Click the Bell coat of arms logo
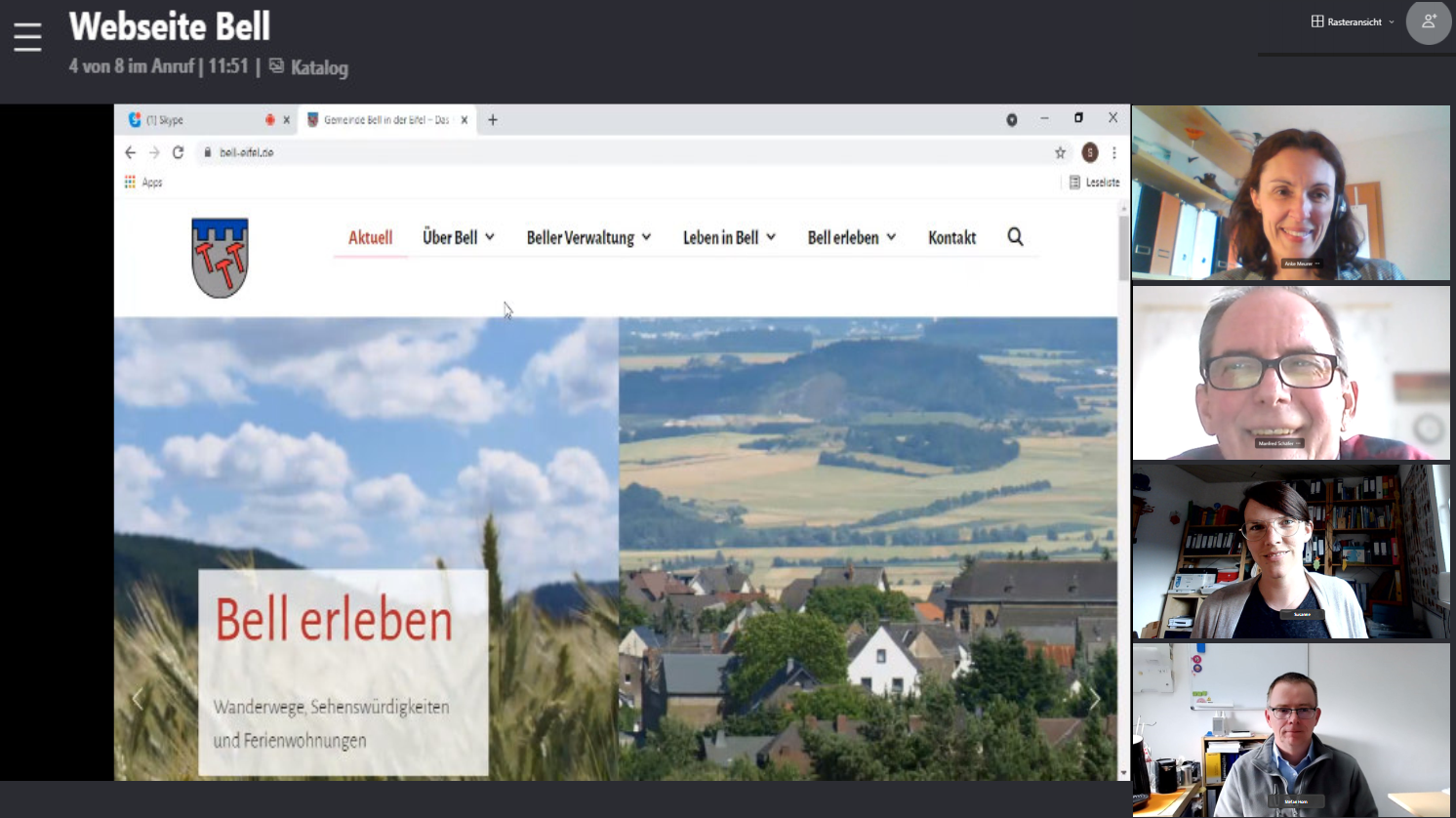The height and width of the screenshot is (818, 1456). pos(220,257)
